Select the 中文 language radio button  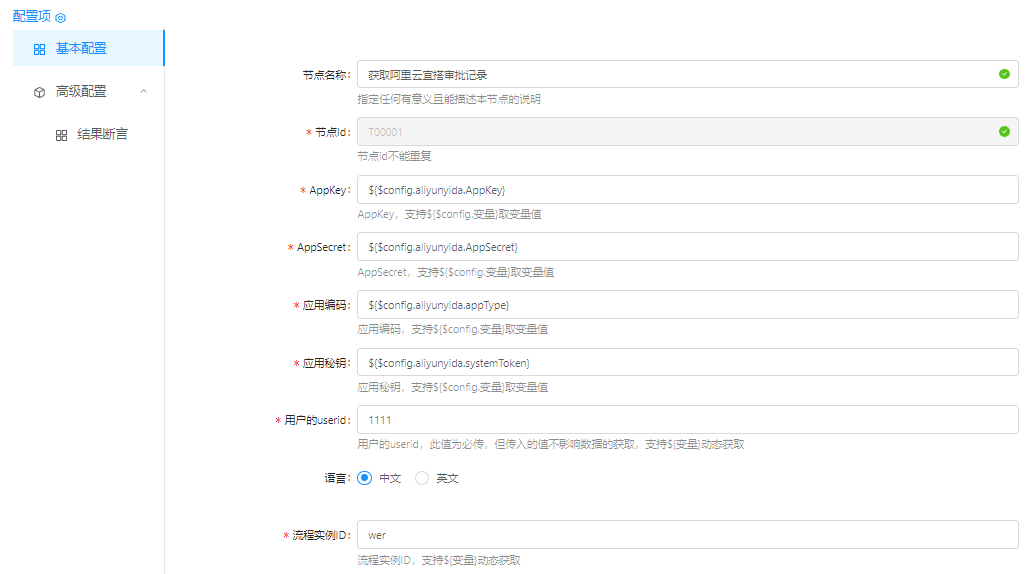(364, 478)
